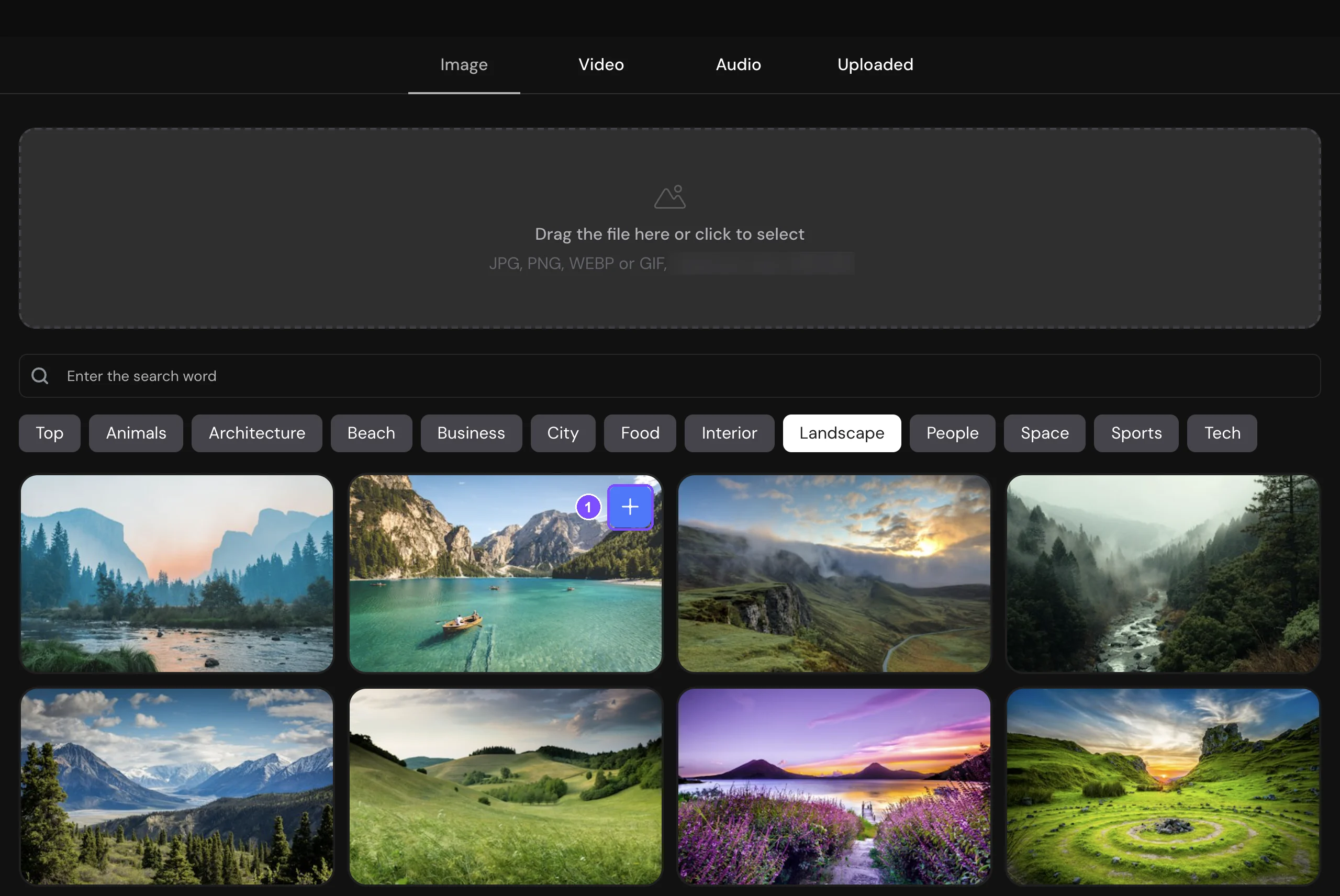Image resolution: width=1340 pixels, height=896 pixels.
Task: Switch to the Audio tab
Action: point(738,64)
